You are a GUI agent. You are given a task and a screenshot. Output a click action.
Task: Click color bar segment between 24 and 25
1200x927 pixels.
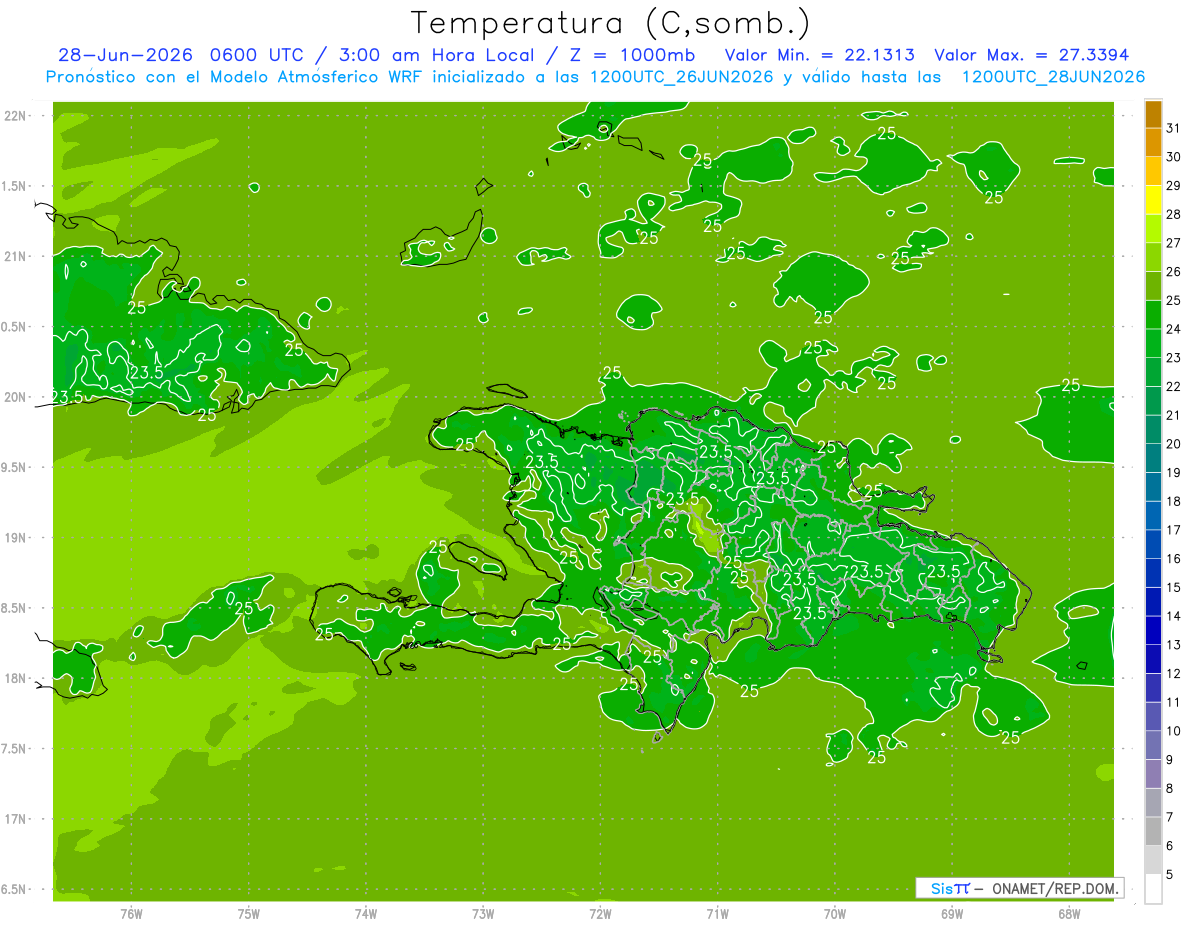click(1153, 315)
